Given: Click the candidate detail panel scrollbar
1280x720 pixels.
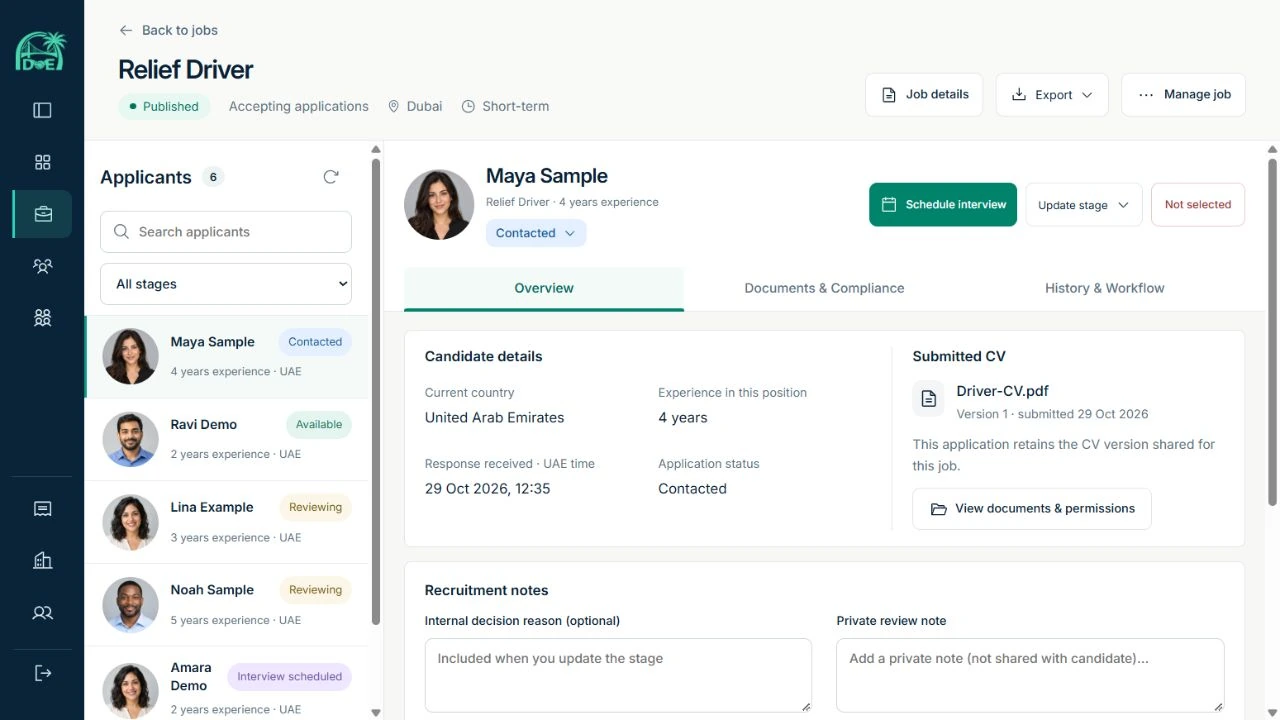Looking at the screenshot, I should click(x=1272, y=330).
